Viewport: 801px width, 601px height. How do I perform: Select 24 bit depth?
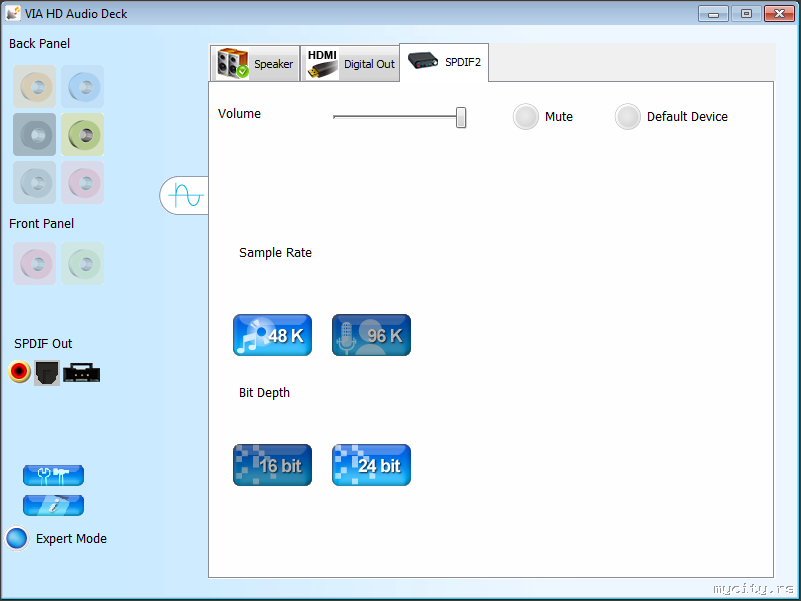tap(371, 465)
